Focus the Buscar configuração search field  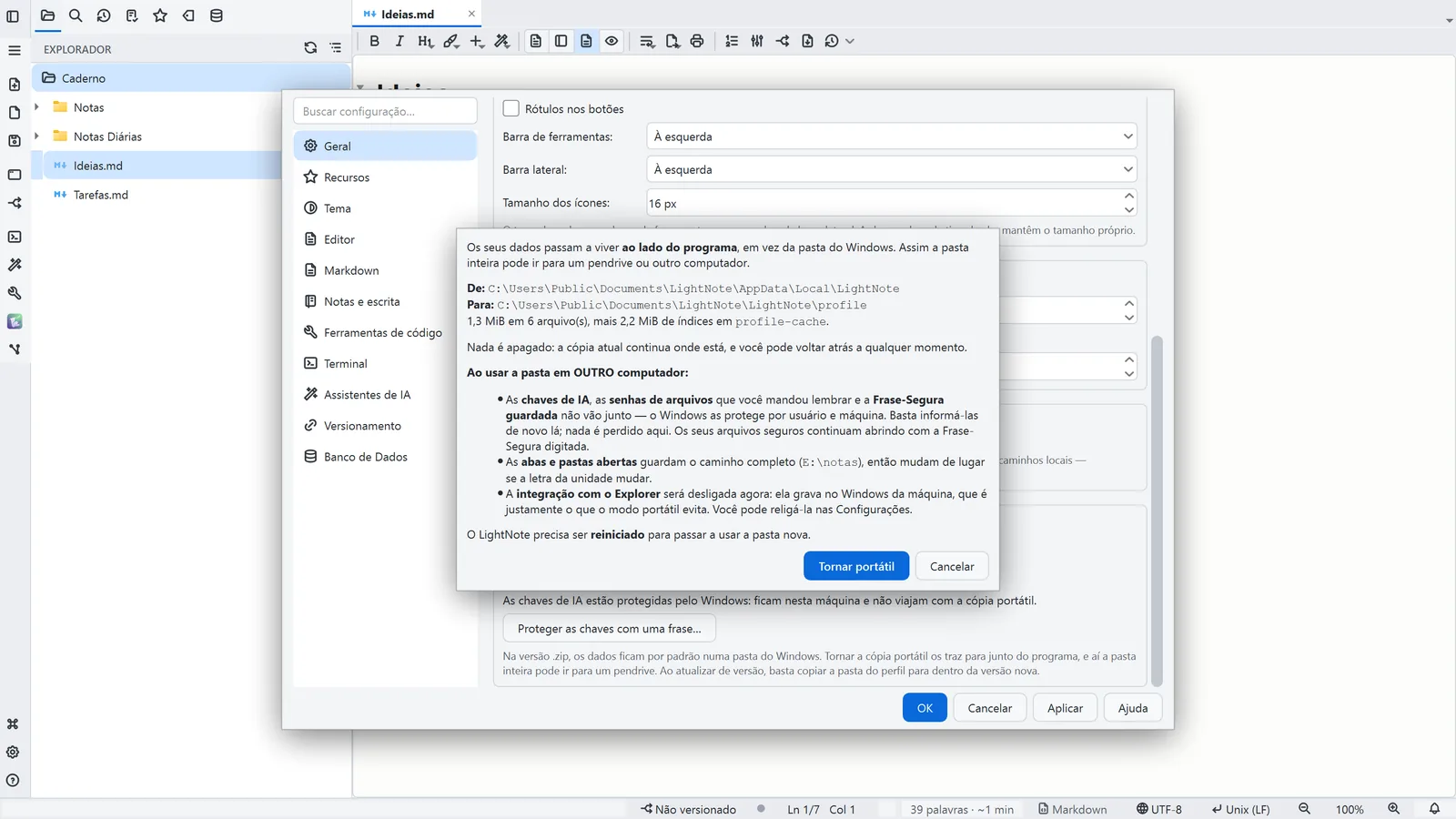(x=385, y=111)
